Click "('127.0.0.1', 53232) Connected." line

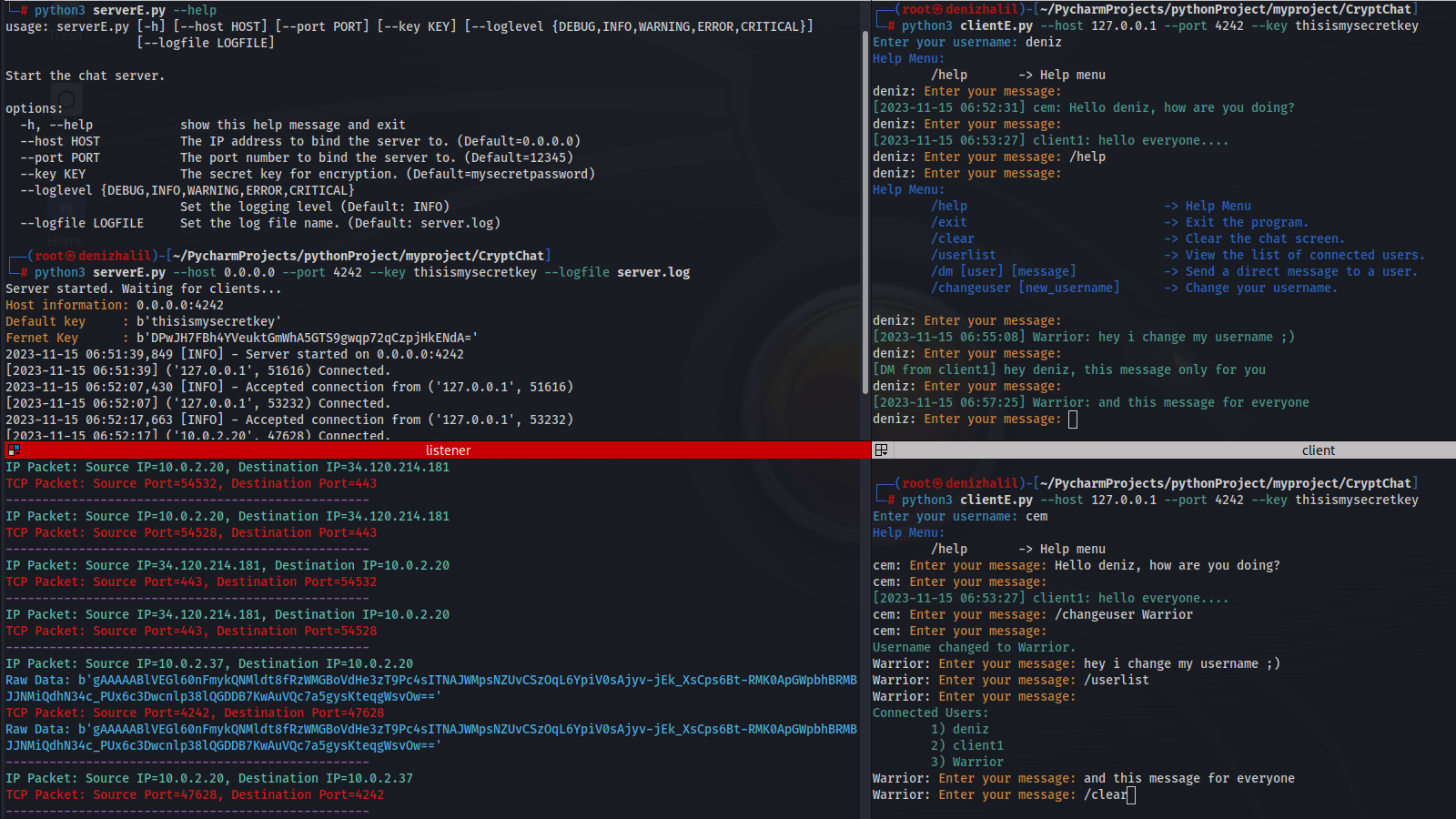tap(198, 404)
